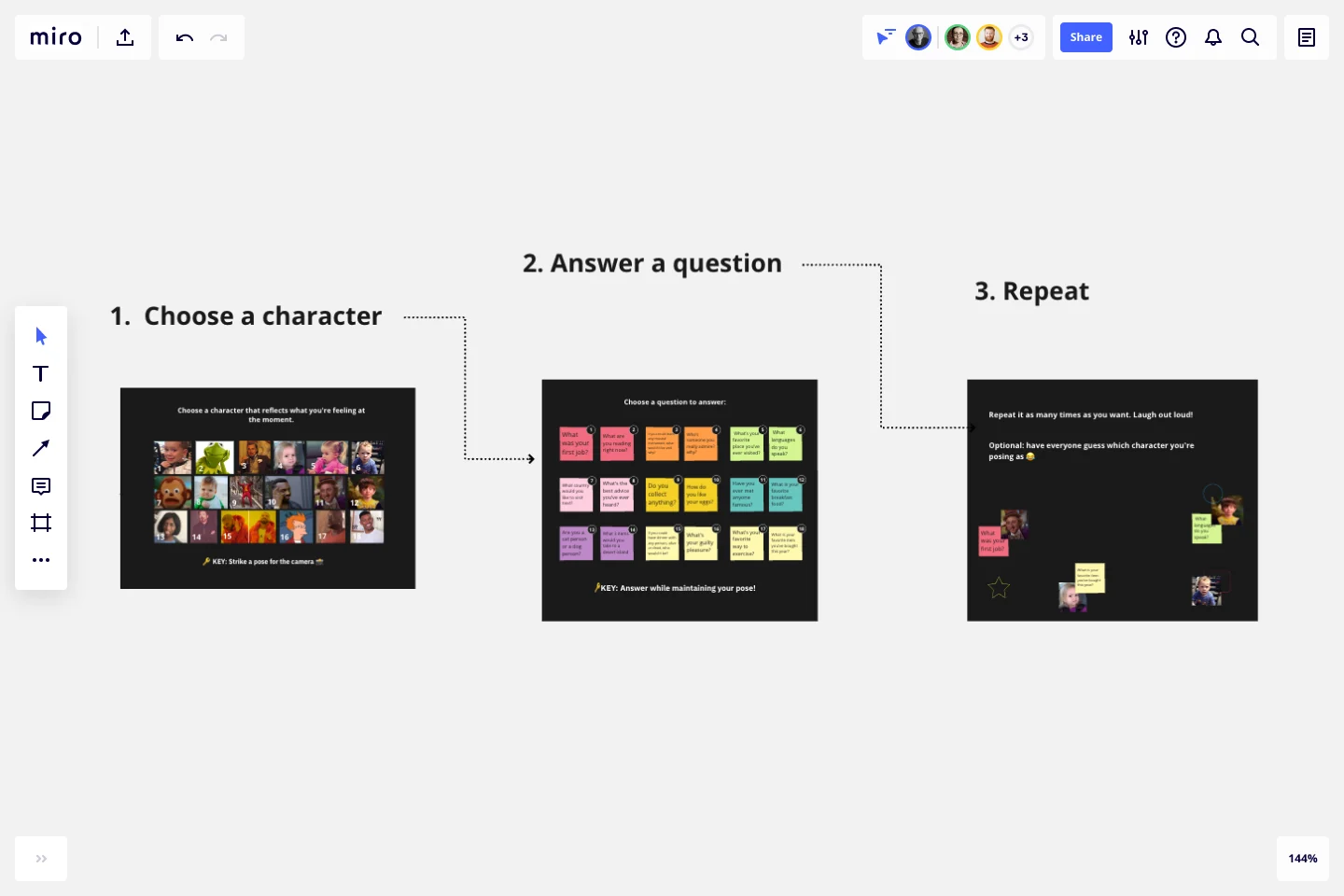Click the Kermit the frog character image
Image resolution: width=1344 pixels, height=896 pixels.
coord(214,457)
